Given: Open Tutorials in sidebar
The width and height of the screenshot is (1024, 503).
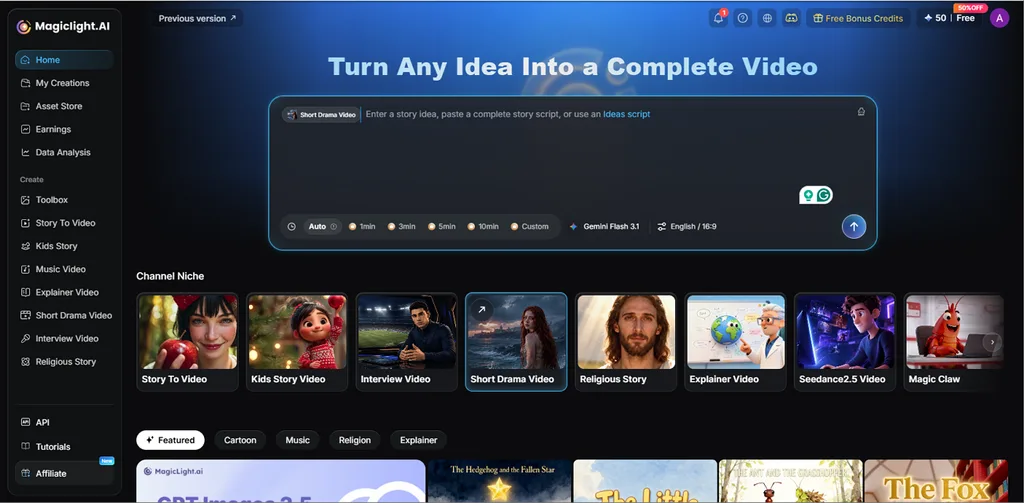Looking at the screenshot, I should (x=64, y=447).
